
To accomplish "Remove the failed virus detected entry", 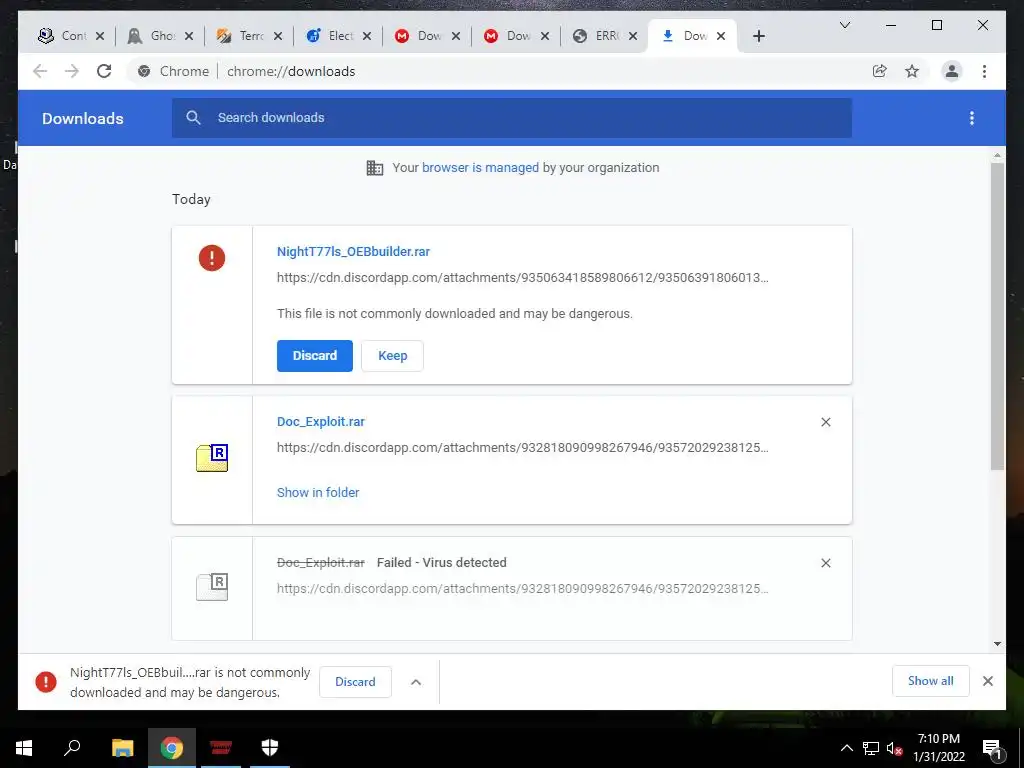I will pos(825,563).
